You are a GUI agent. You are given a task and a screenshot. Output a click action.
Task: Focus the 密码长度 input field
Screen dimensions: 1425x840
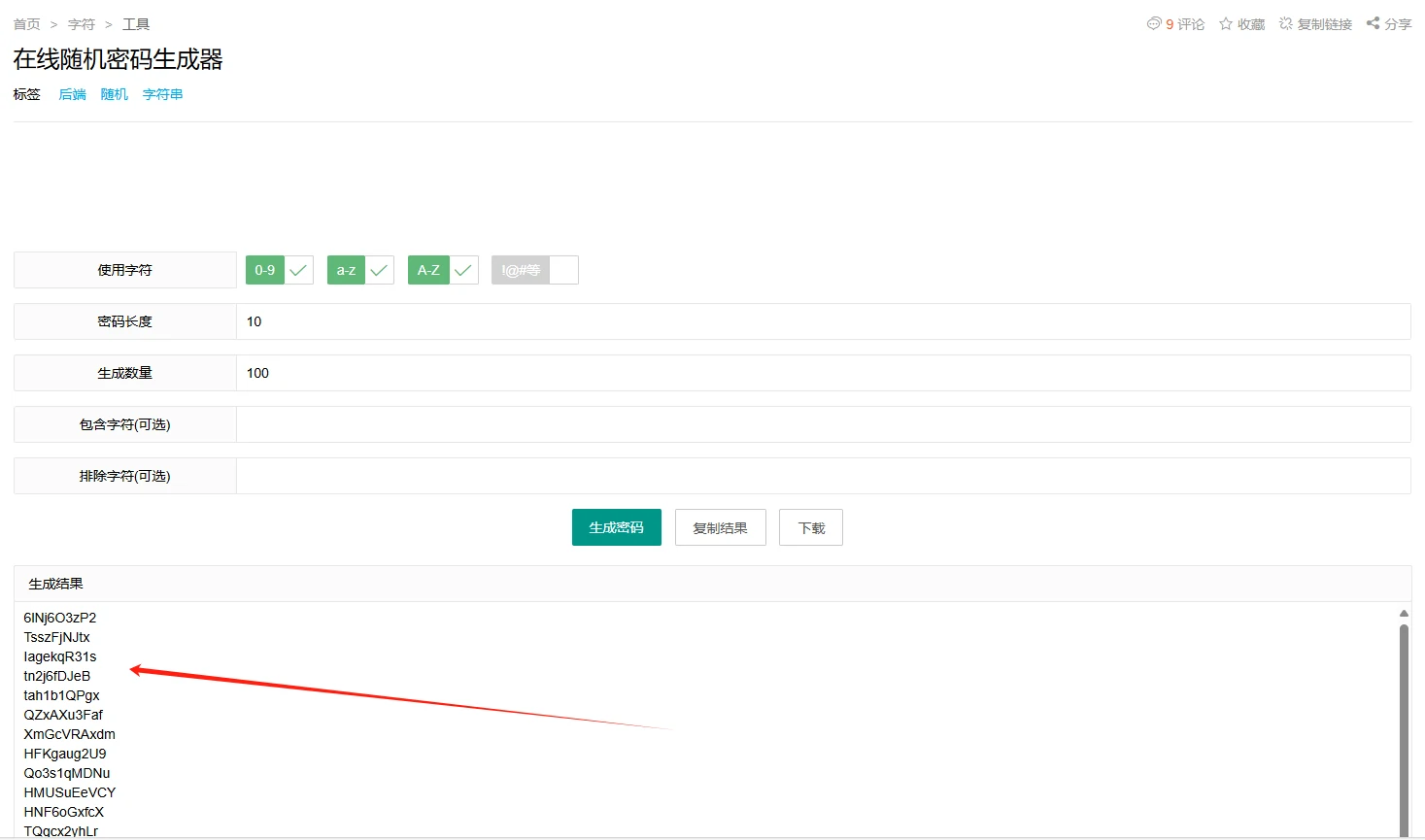824,321
